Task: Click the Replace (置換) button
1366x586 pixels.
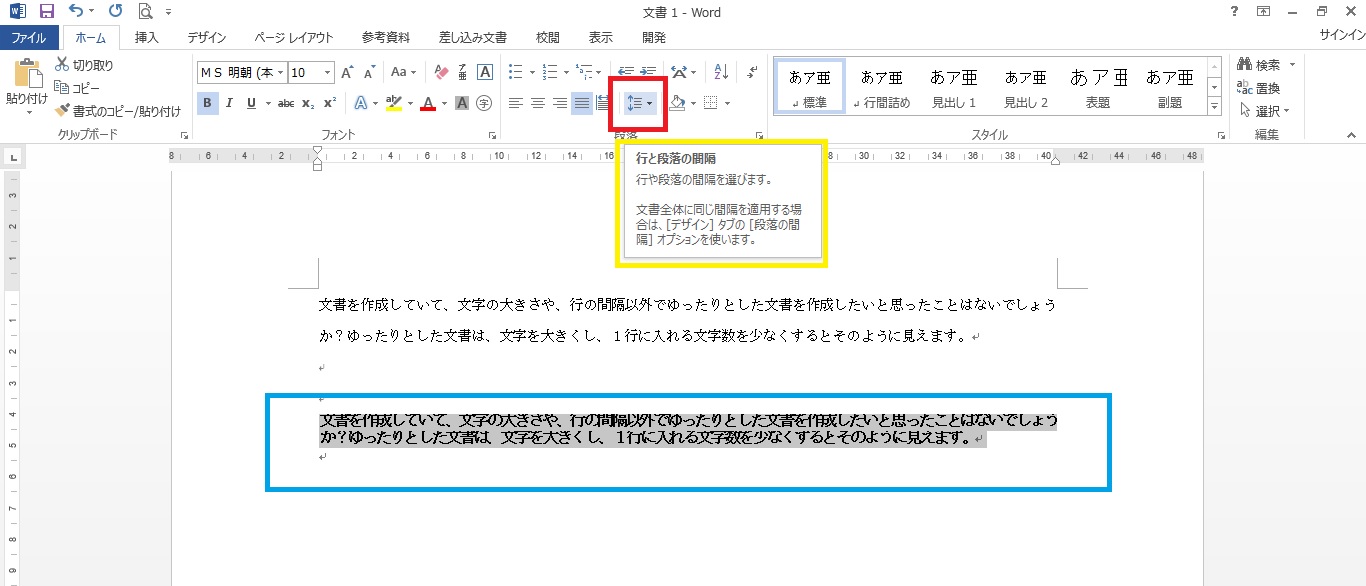Action: (1258, 88)
